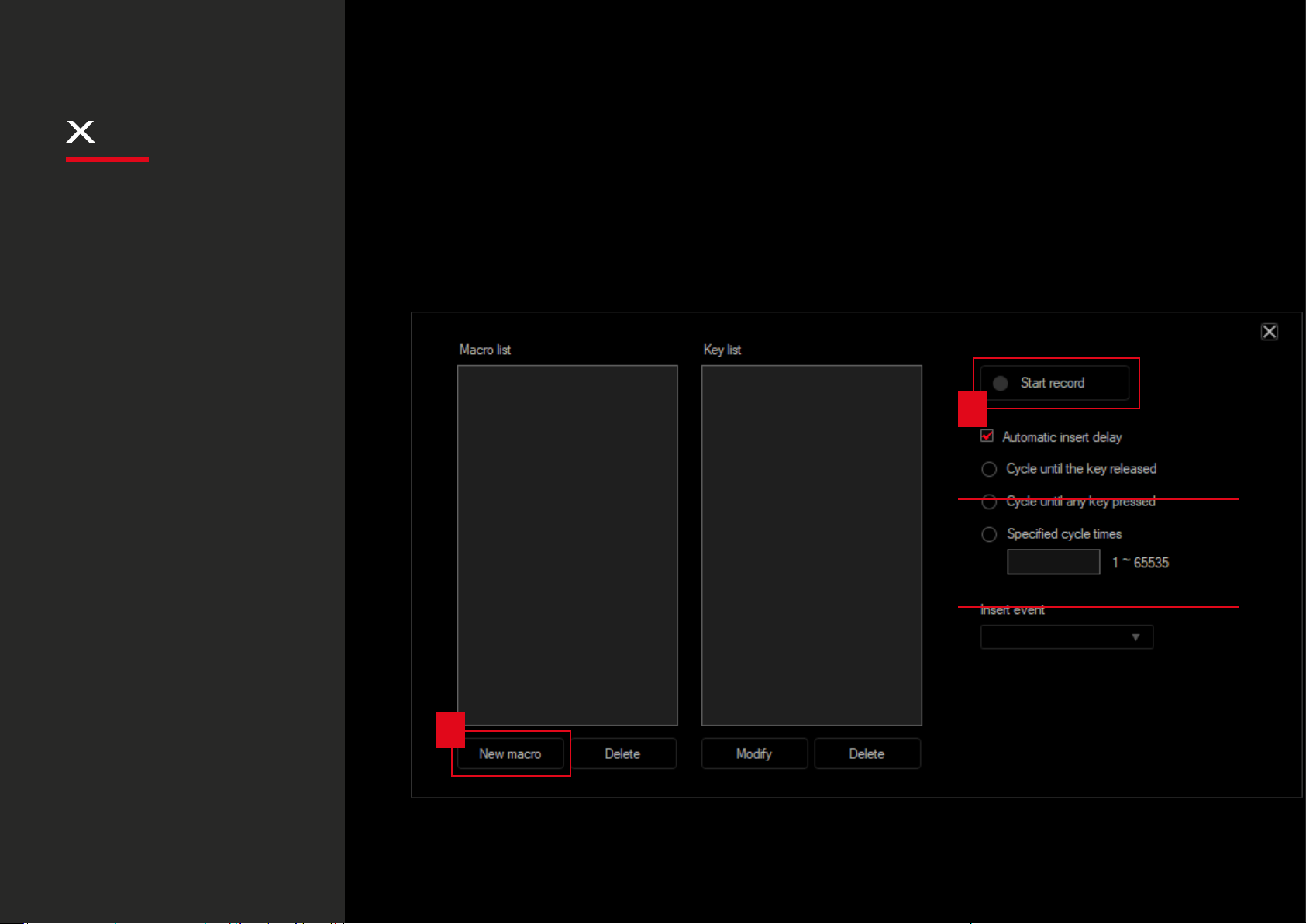Select Cycle until the key released
This screenshot has width=1306, height=924.
coord(989,469)
